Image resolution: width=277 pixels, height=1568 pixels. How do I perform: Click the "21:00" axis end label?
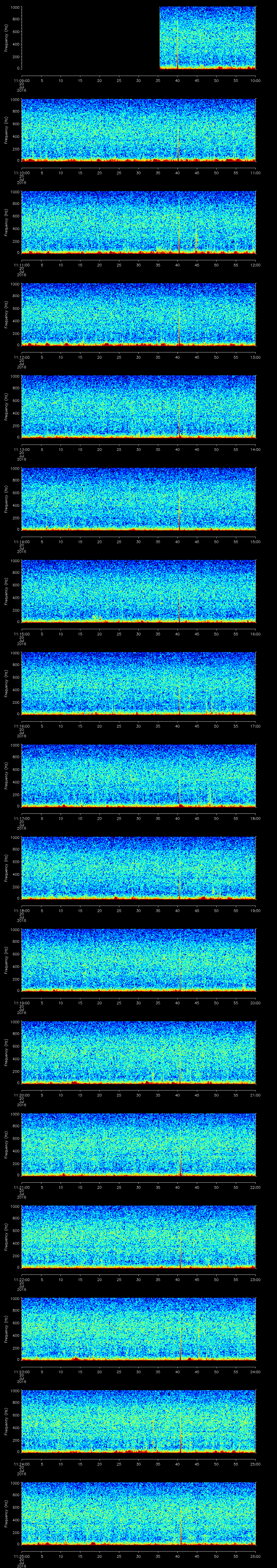point(256,1095)
